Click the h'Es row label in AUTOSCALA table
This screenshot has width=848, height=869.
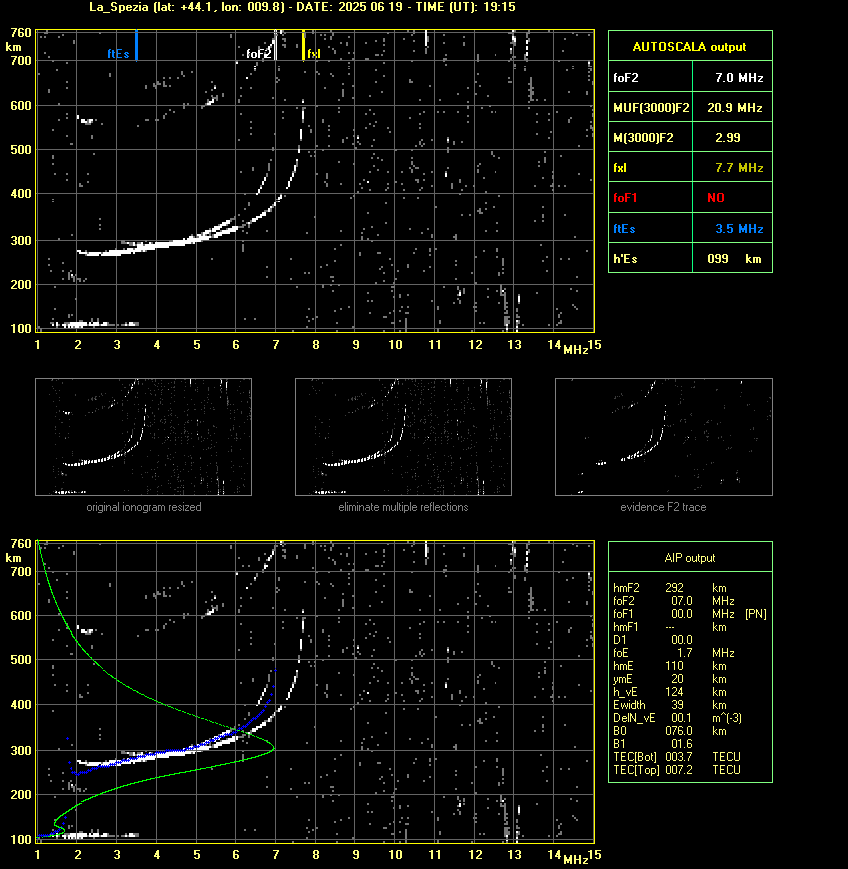point(625,259)
